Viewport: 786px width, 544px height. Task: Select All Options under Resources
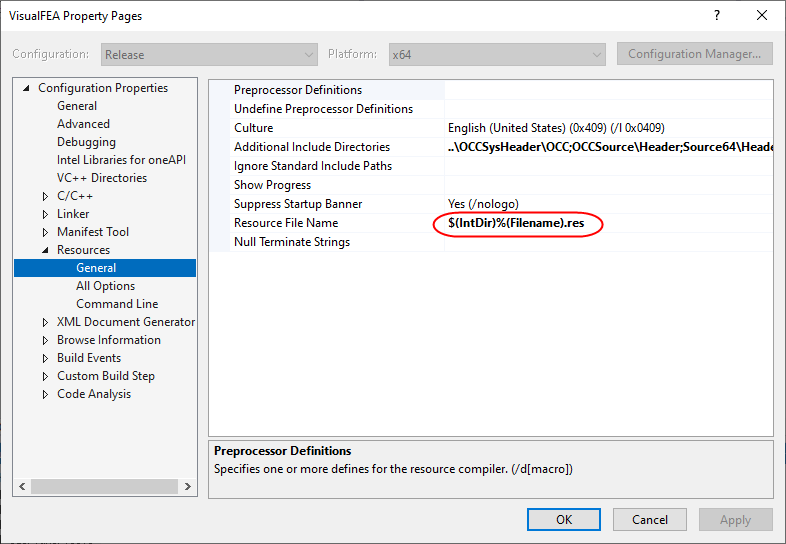[105, 286]
